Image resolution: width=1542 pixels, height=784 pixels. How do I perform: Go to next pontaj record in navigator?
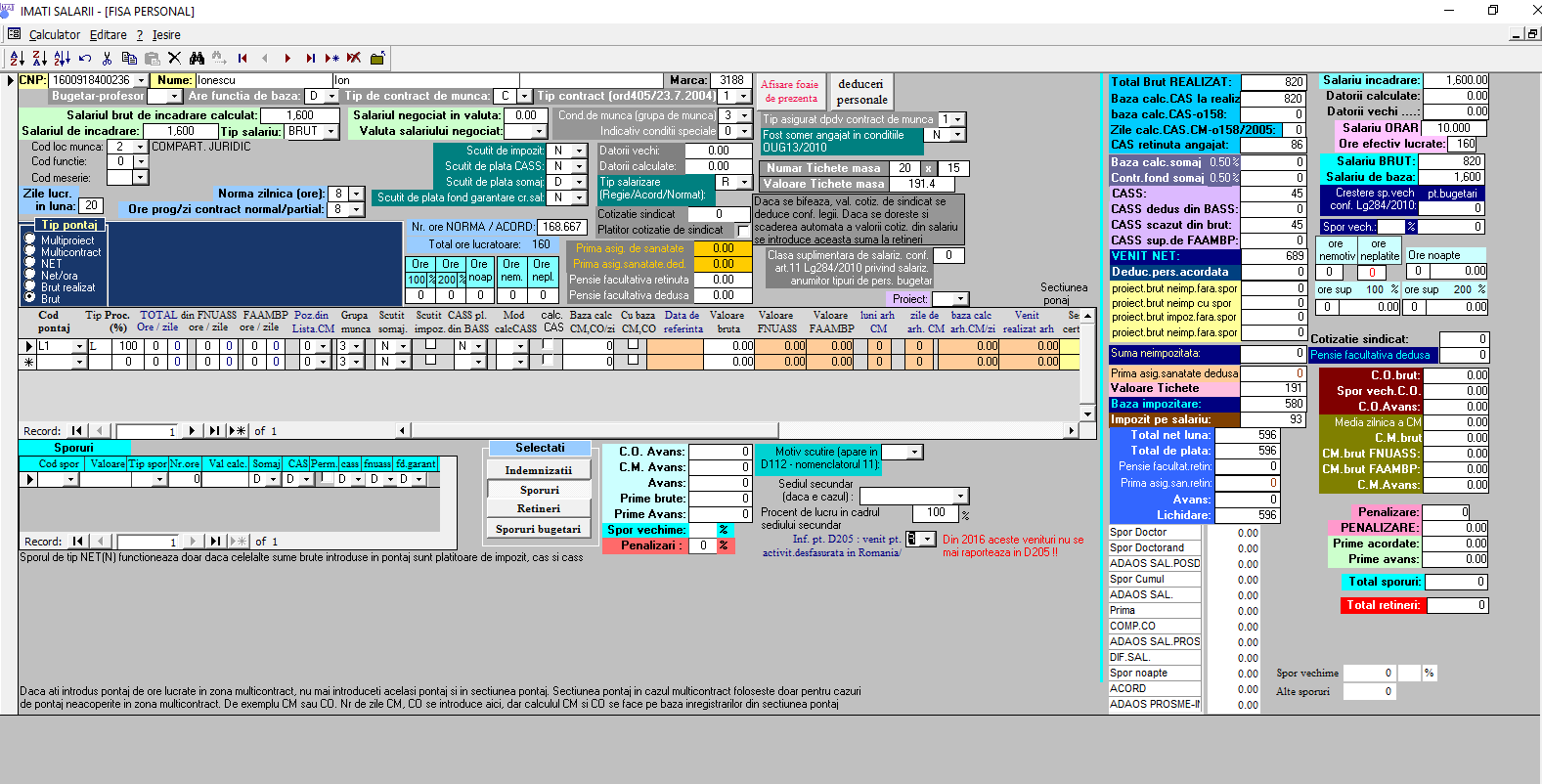click(193, 430)
